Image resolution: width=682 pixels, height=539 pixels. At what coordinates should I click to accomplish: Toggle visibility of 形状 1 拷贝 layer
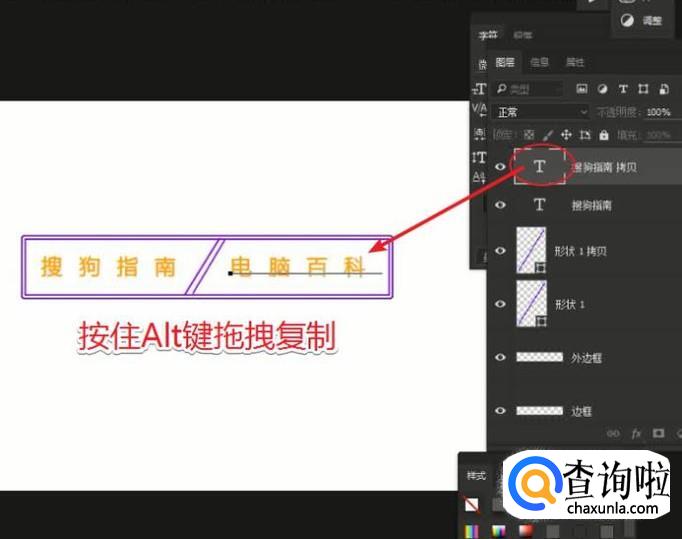(x=500, y=251)
